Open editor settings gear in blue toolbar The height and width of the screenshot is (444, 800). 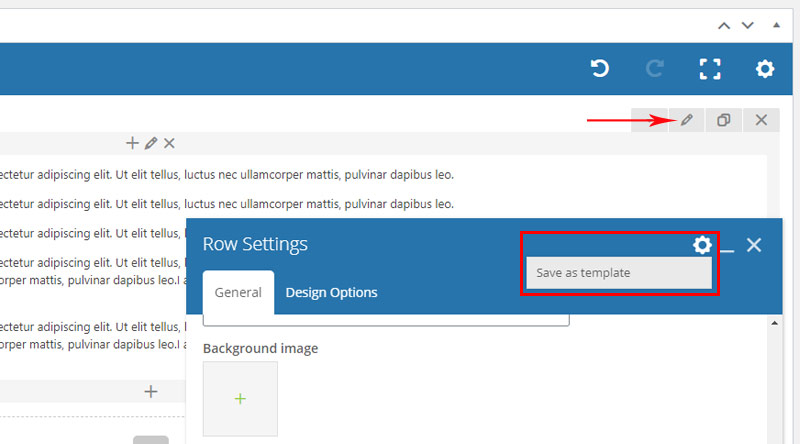(x=765, y=69)
